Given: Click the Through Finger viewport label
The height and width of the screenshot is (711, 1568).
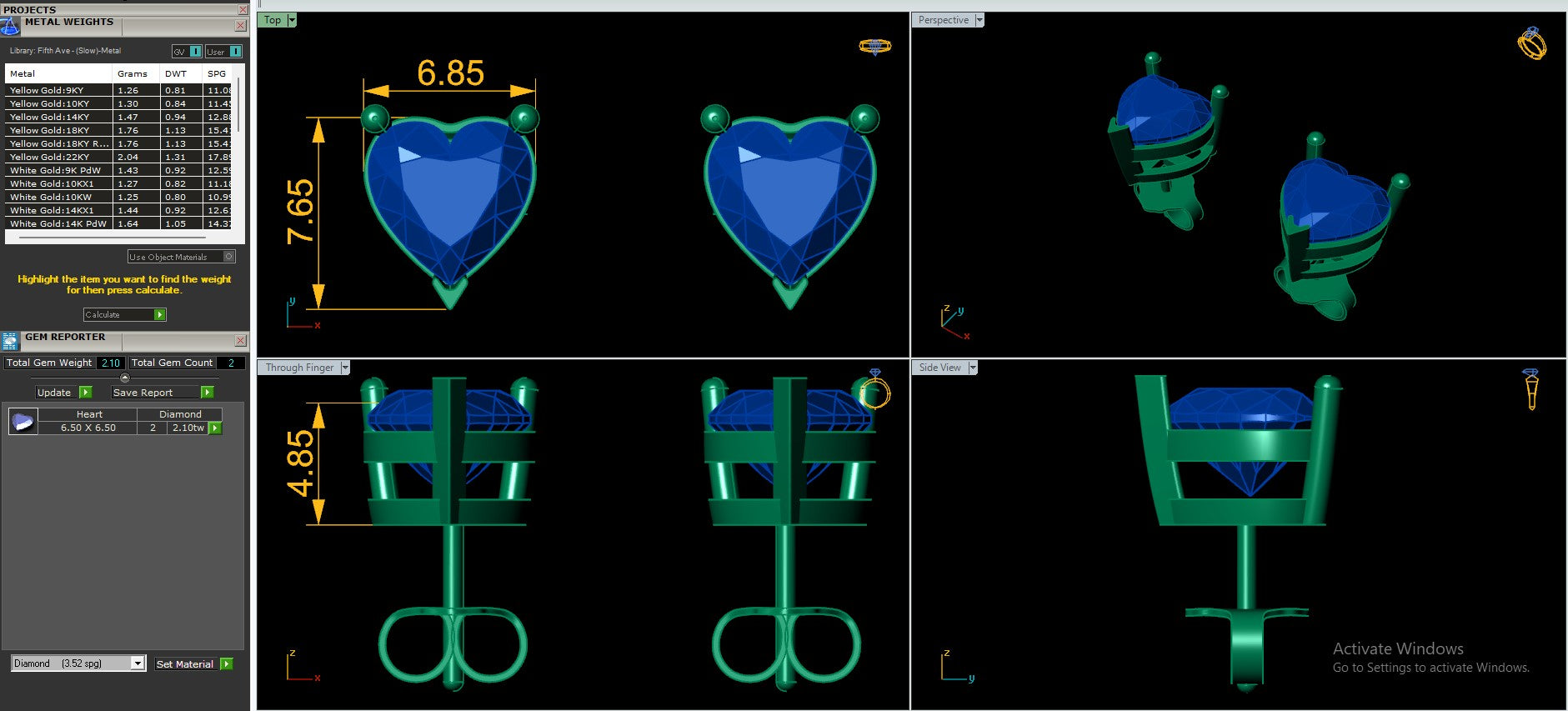Looking at the screenshot, I should (x=299, y=368).
